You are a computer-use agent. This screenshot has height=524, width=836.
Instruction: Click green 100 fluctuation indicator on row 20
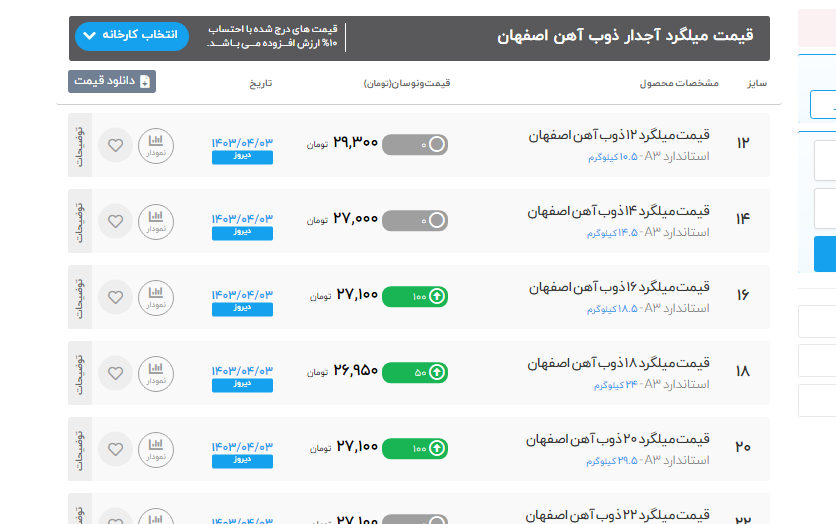point(415,448)
